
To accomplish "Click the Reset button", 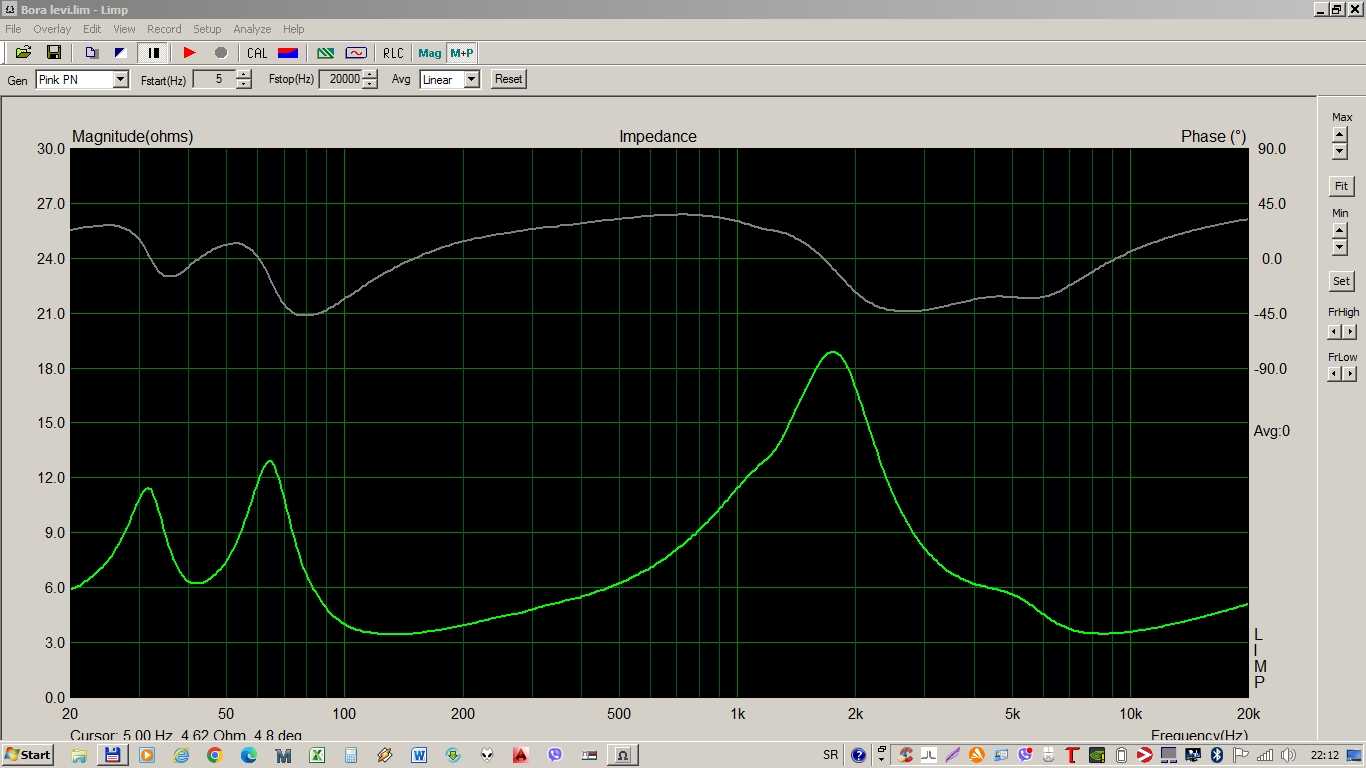I will click(508, 79).
